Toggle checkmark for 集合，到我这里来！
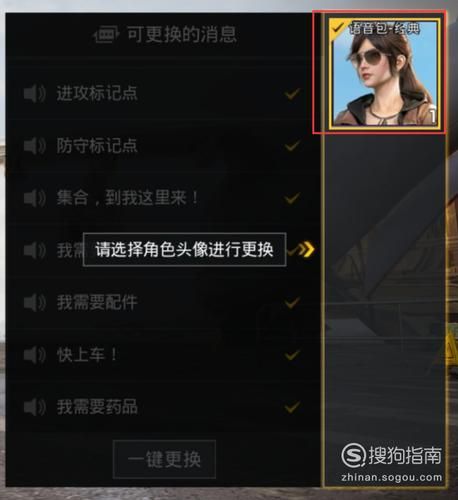Screen dimensions: 458x500 [x=292, y=198]
